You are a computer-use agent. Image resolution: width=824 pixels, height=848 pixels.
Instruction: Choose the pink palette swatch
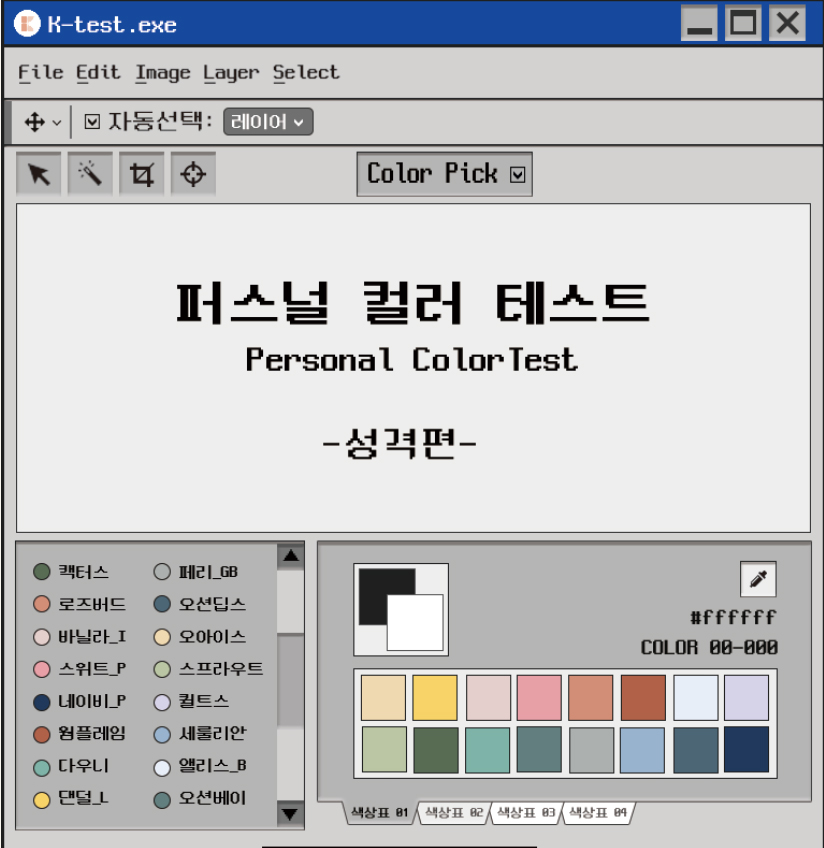pyautogui.click(x=539, y=698)
